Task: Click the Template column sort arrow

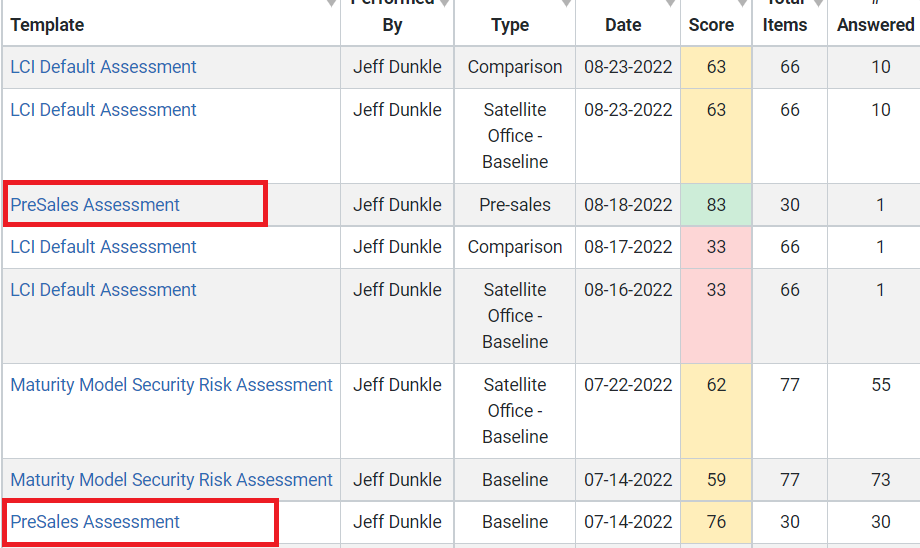Action: [x=332, y=4]
